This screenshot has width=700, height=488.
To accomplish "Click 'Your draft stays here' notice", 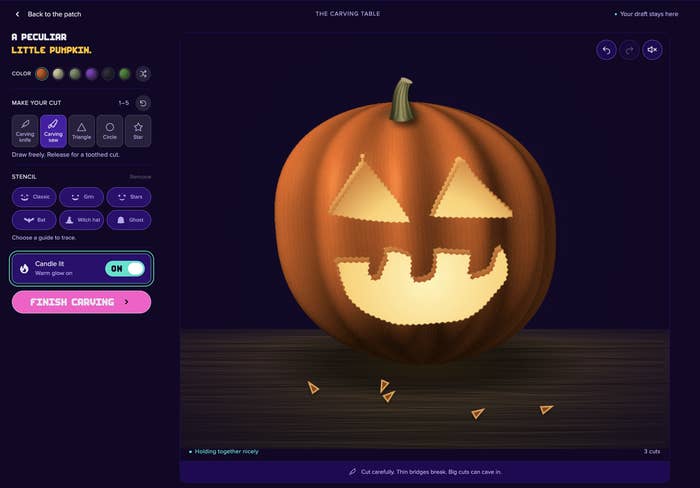I will tap(649, 14).
